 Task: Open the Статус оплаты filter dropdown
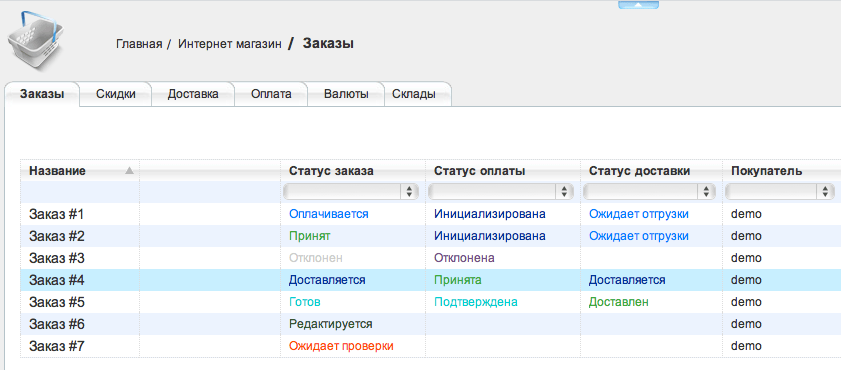(501, 191)
